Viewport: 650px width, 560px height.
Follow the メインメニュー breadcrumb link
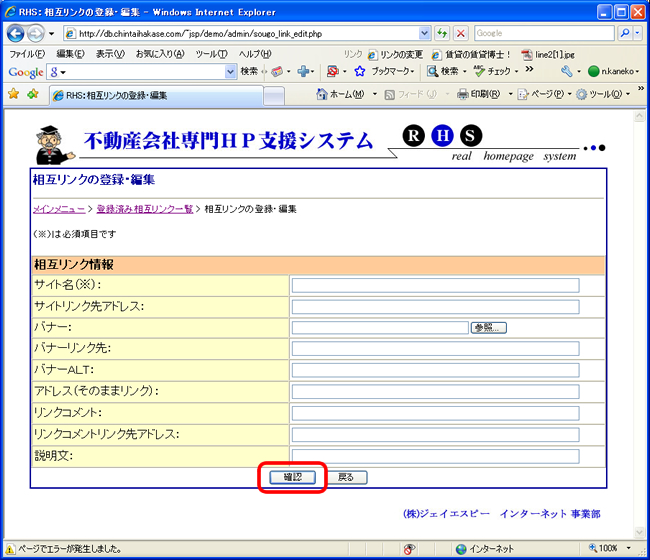pos(58,209)
